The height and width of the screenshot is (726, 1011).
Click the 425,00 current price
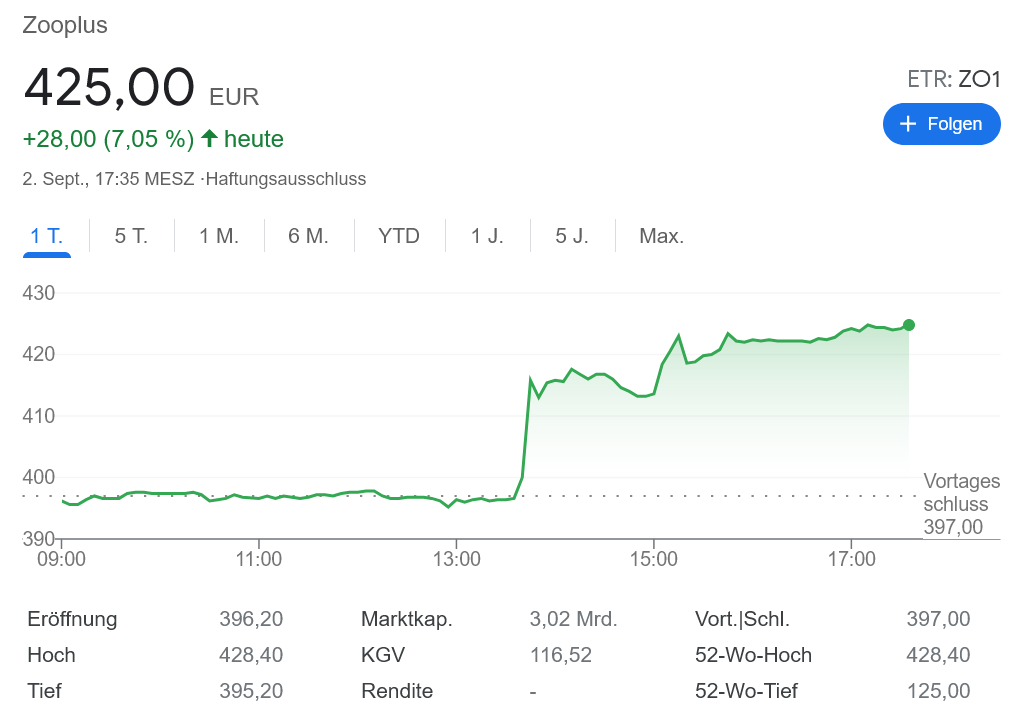tap(109, 87)
